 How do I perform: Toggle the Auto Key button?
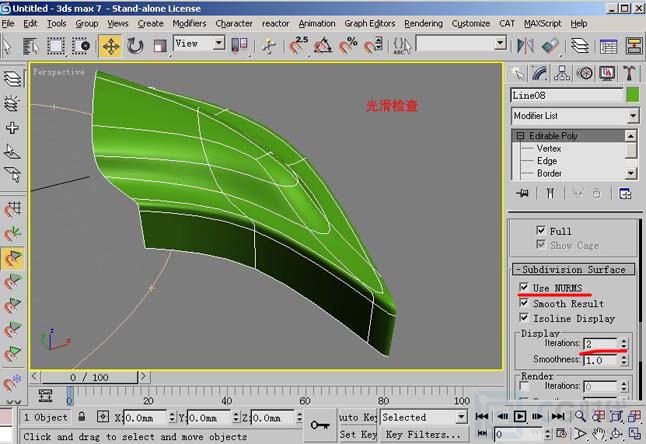[x=358, y=417]
